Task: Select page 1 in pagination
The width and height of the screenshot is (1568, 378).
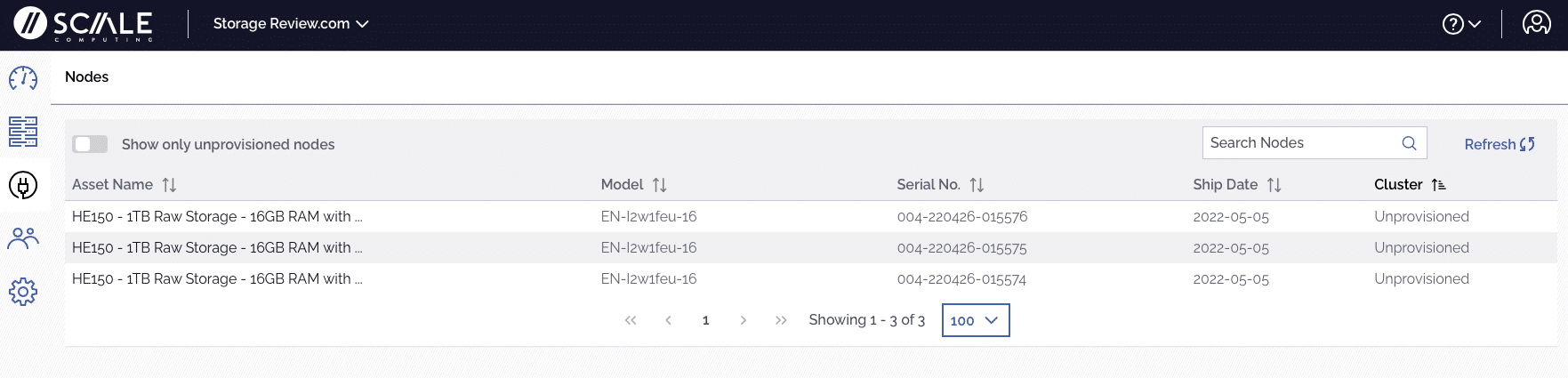Action: [705, 320]
